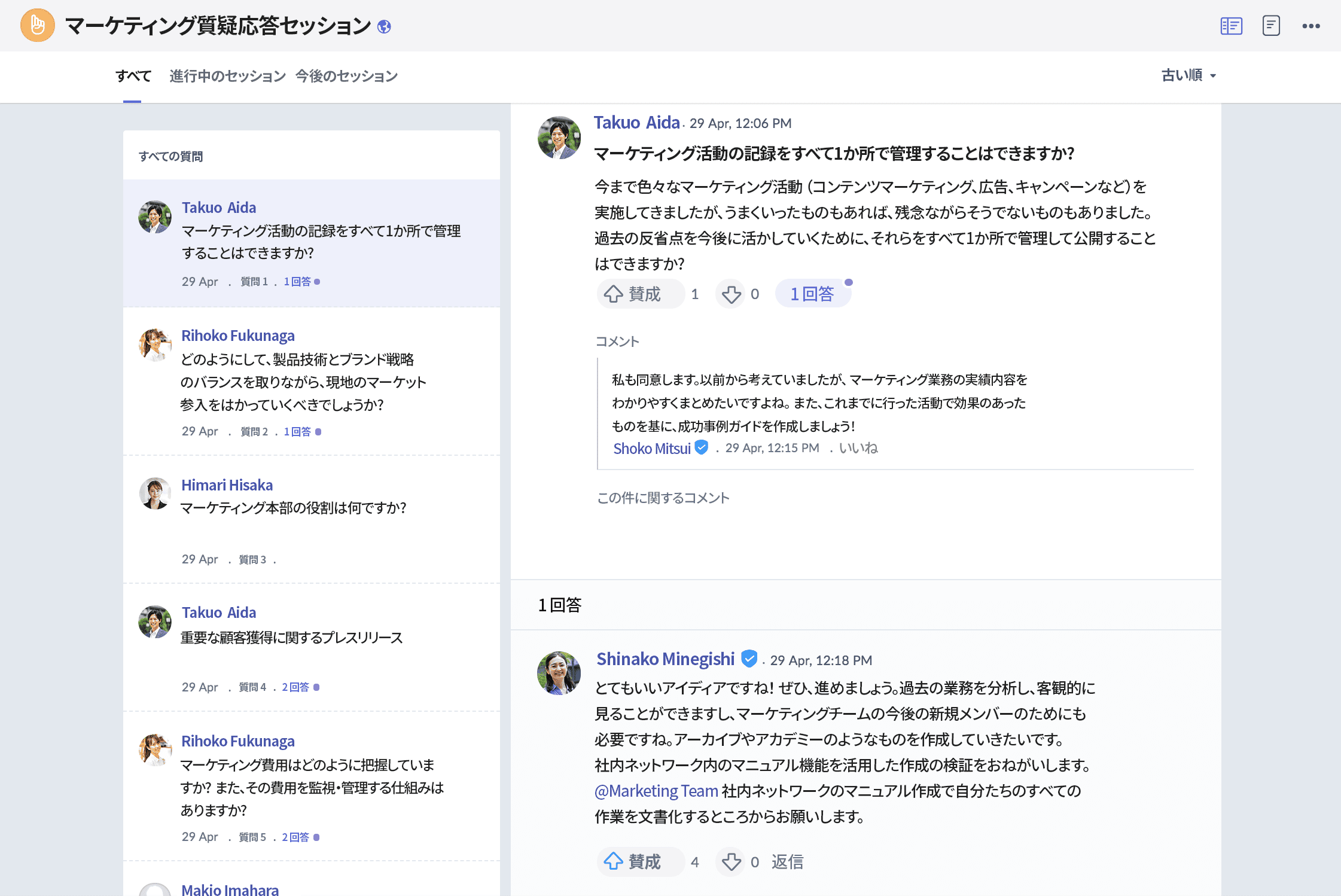1341x896 pixels.
Task: Switch to the 進行中のセッション tab
Action: 227,76
